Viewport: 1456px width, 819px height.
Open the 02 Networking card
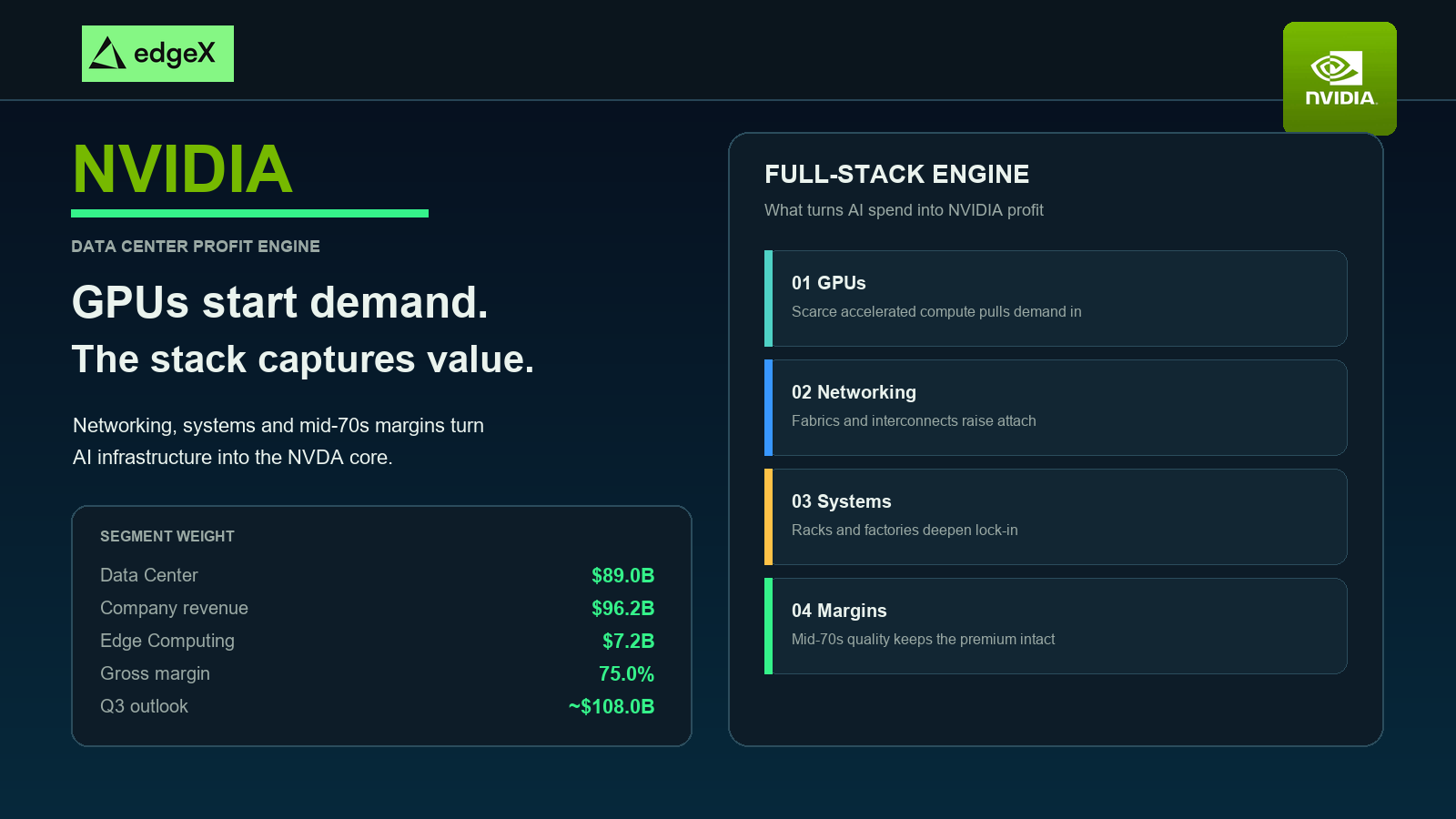coord(1056,408)
